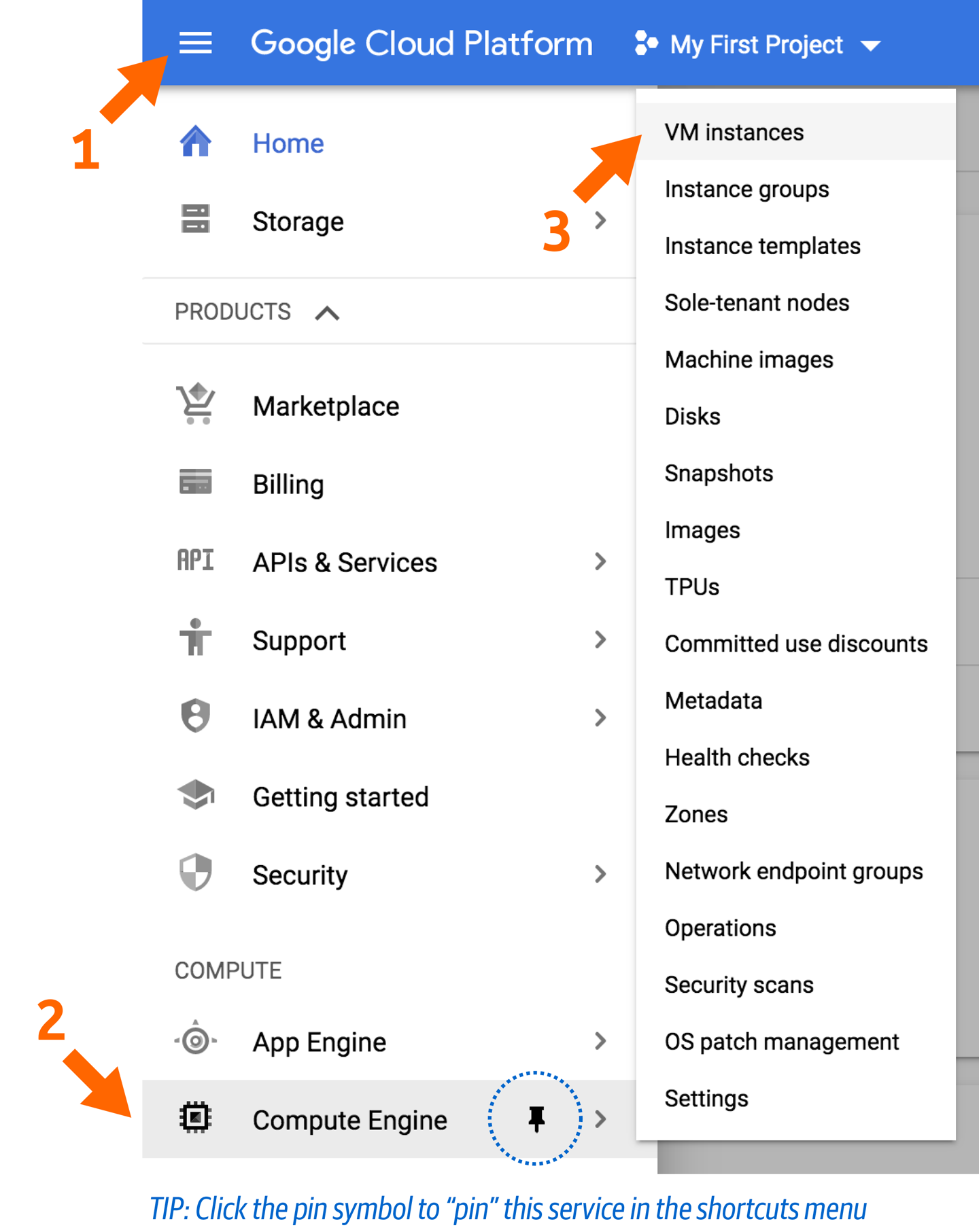Select Images from submenu
This screenshot has width=979, height=1232.
tap(796, 530)
